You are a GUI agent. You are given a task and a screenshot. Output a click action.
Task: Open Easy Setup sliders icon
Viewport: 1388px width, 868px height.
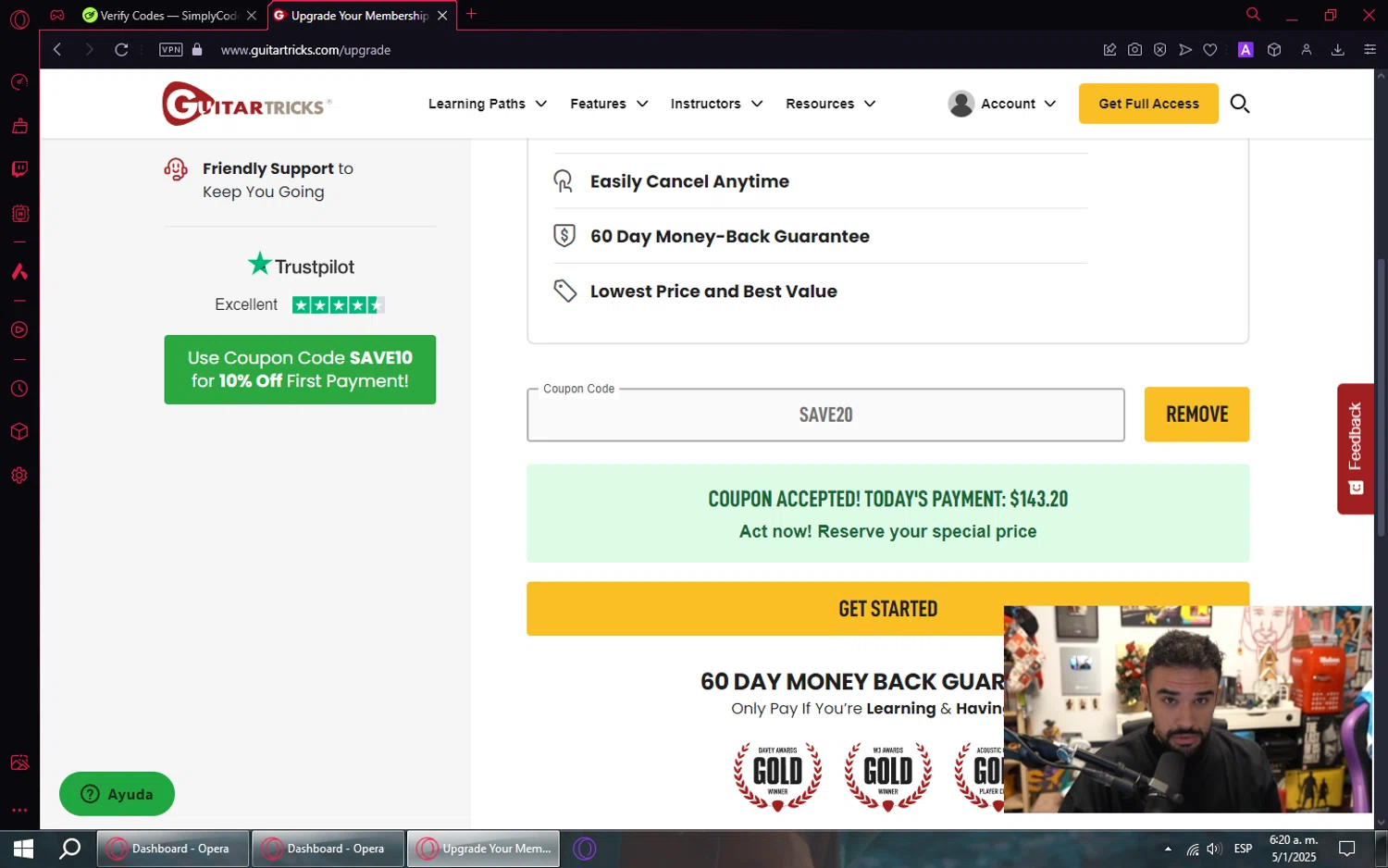pos(1370,50)
